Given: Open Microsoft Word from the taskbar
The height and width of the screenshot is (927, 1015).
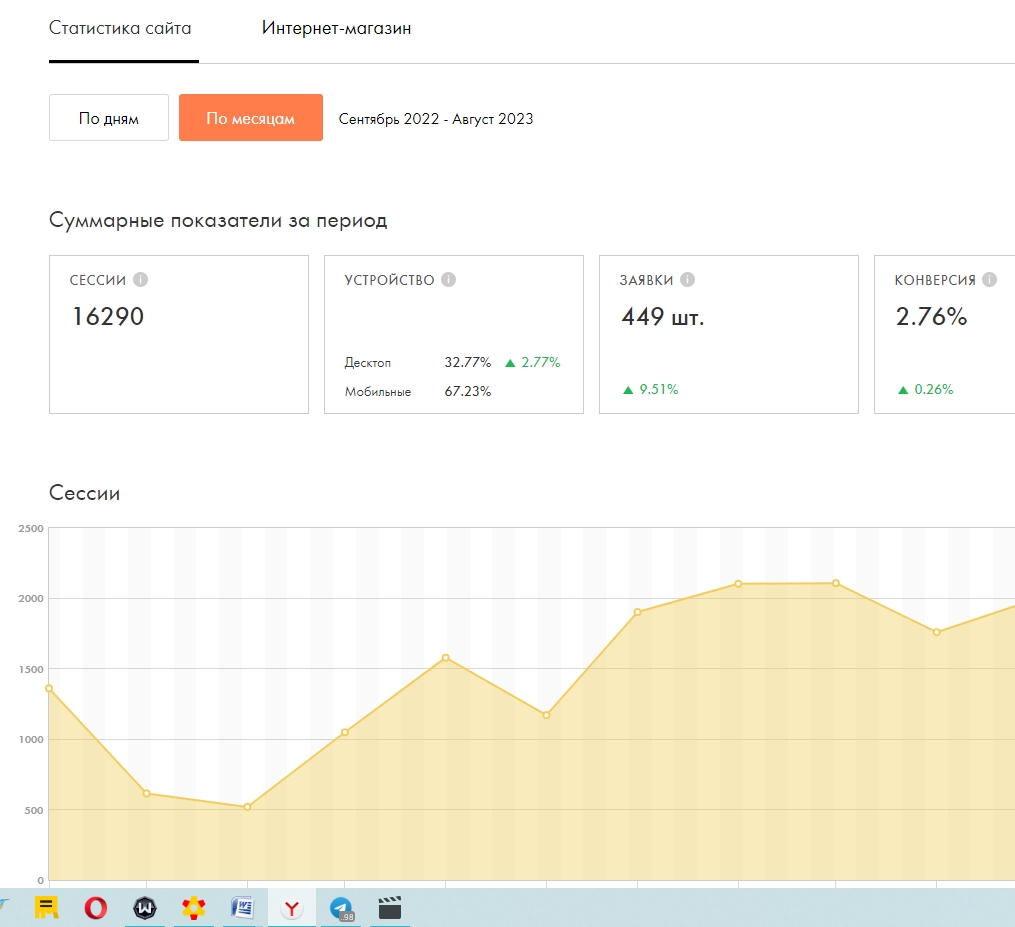Looking at the screenshot, I should (x=243, y=908).
